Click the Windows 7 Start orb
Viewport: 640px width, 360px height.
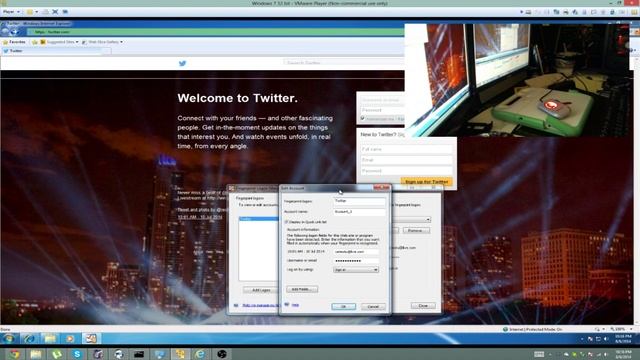(x=9, y=339)
